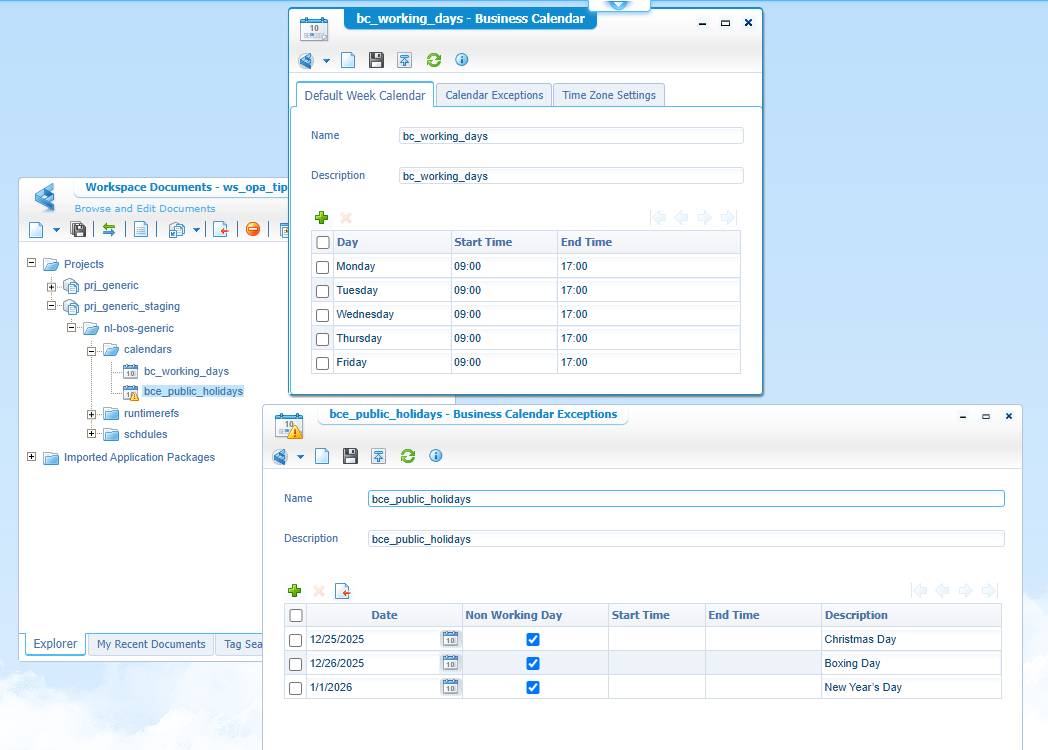Switch to the Calendar Exceptions tab

[x=494, y=95]
